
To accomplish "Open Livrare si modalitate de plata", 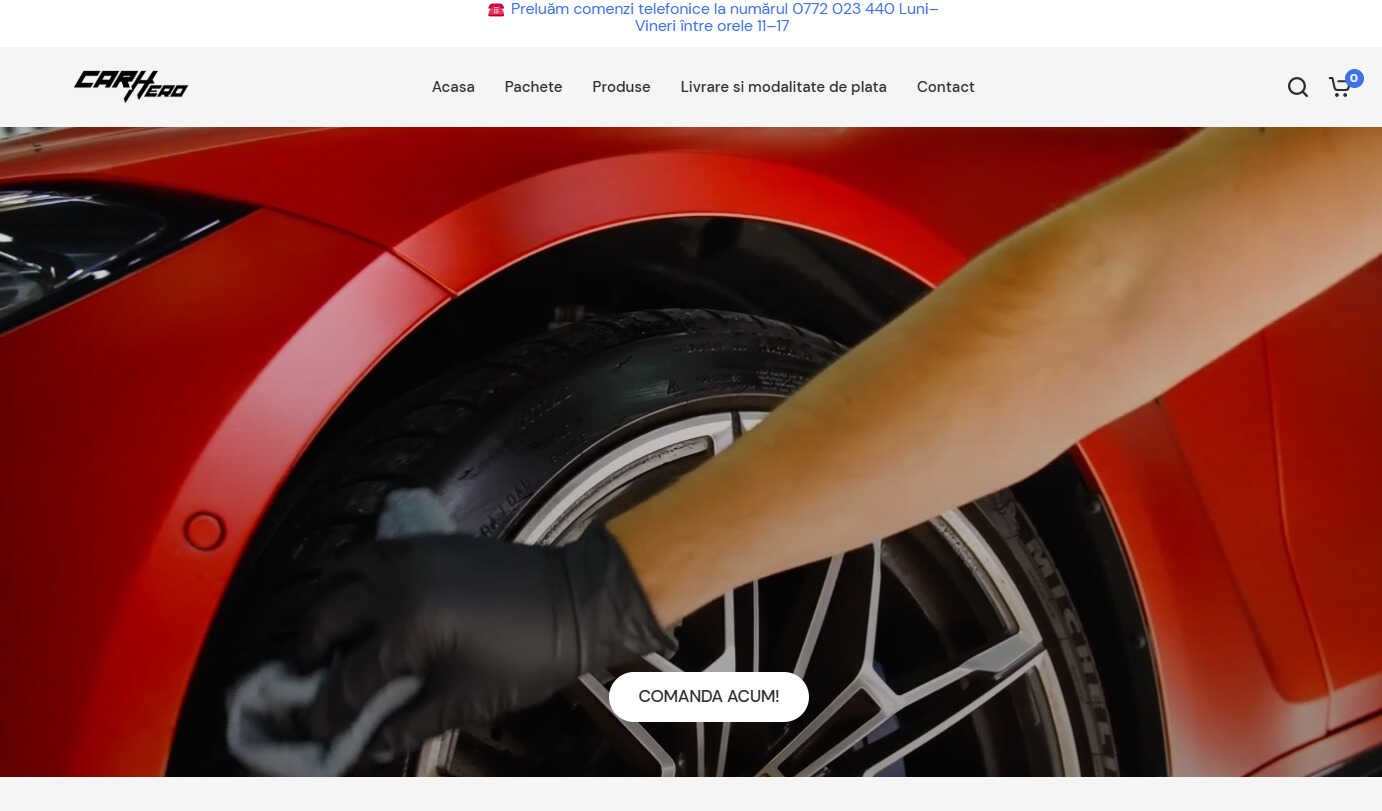I will point(783,87).
